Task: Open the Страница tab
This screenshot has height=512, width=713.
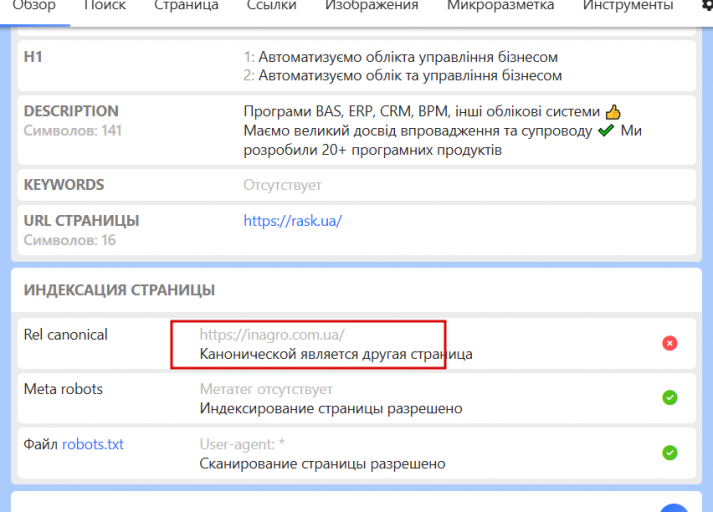Action: (x=186, y=6)
